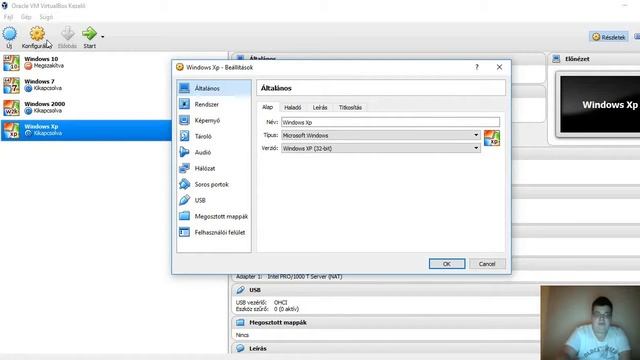This screenshot has height=360, width=640.
Task: Switch to the Alap tab
Action: pyautogui.click(x=267, y=107)
